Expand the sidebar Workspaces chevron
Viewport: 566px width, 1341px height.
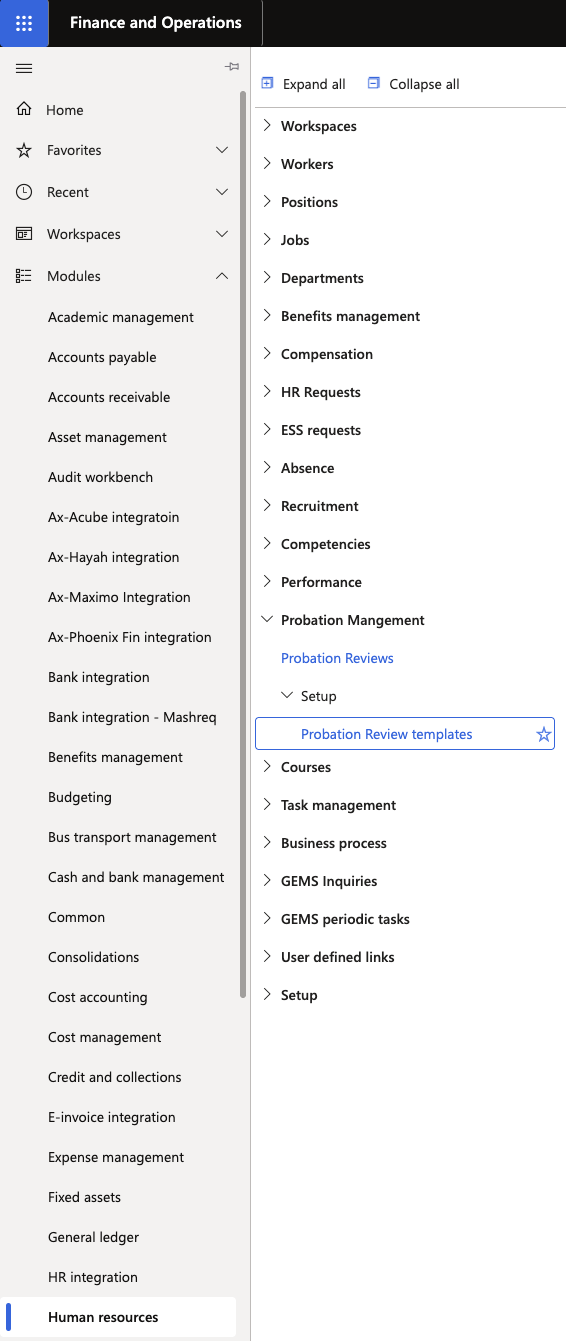coord(222,234)
